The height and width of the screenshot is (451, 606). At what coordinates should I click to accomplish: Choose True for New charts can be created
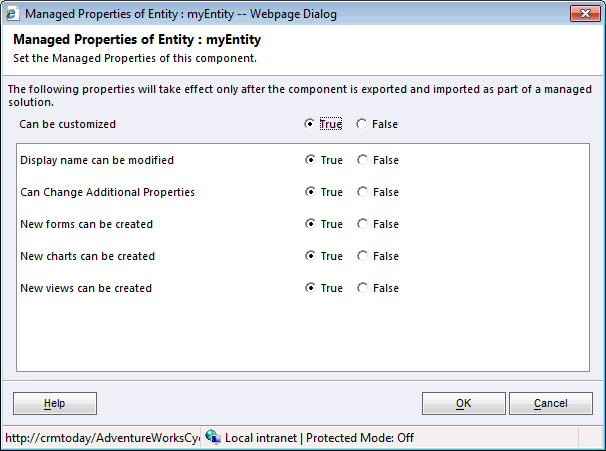point(310,256)
